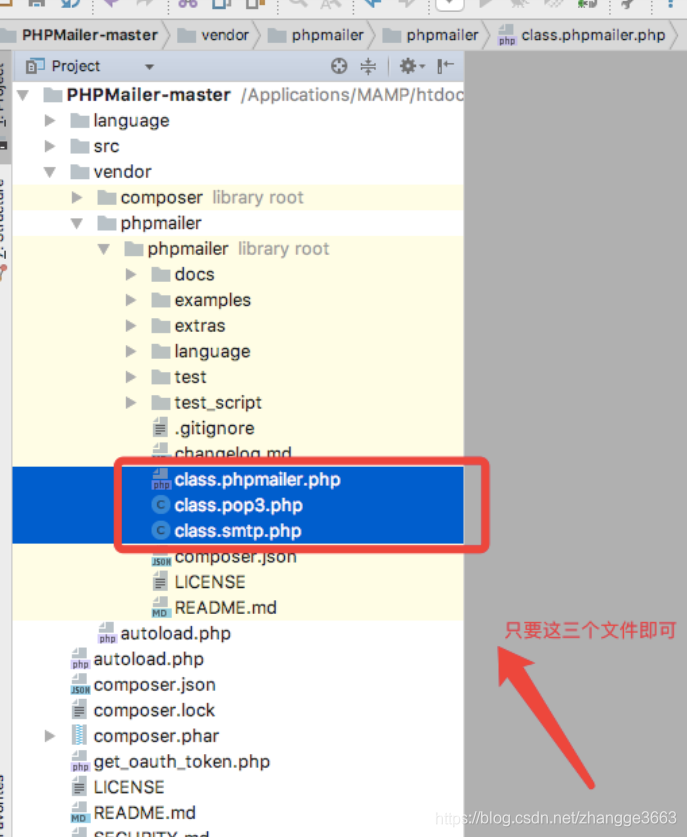The height and width of the screenshot is (837, 687).
Task: Select README.md inside phpmailer library root
Action: pos(215,607)
